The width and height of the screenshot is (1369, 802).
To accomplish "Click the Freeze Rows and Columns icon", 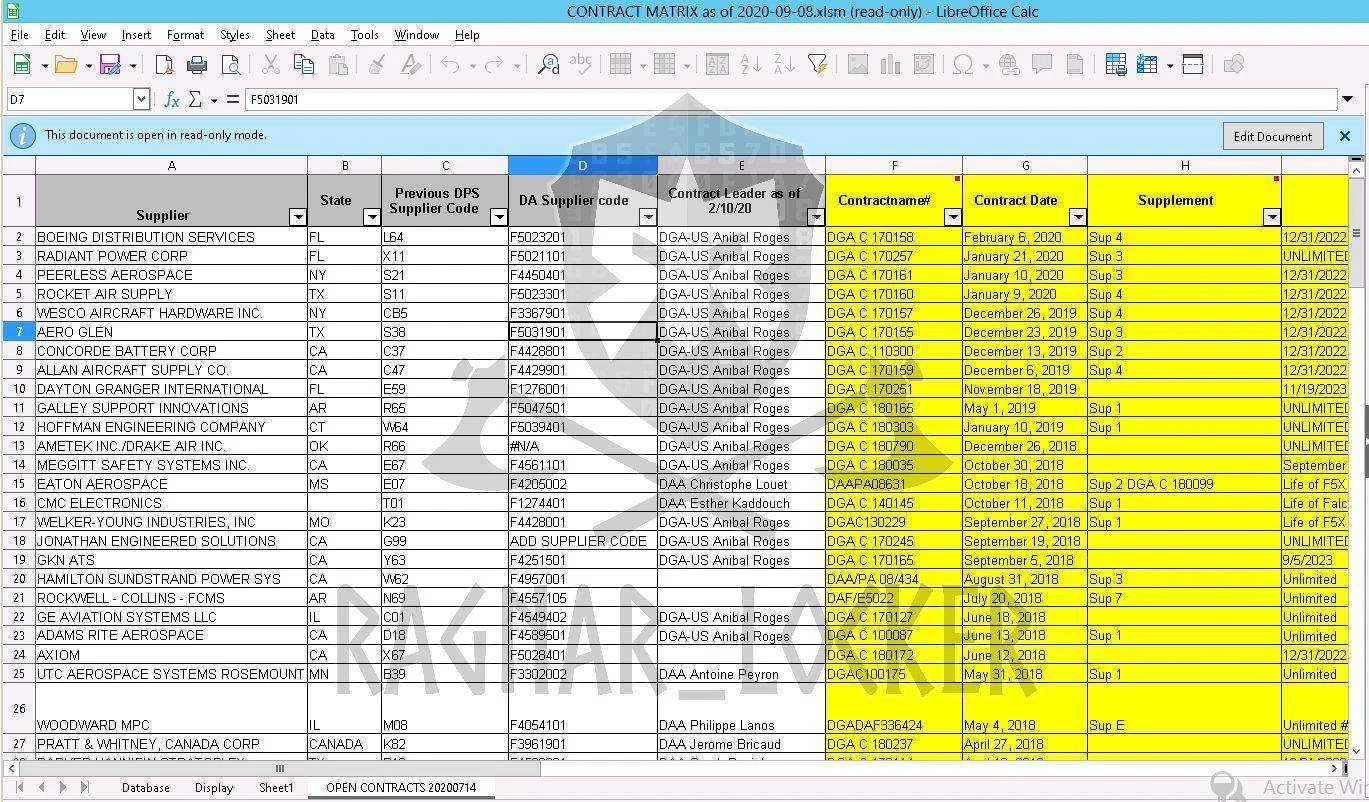I will pos(1148,65).
